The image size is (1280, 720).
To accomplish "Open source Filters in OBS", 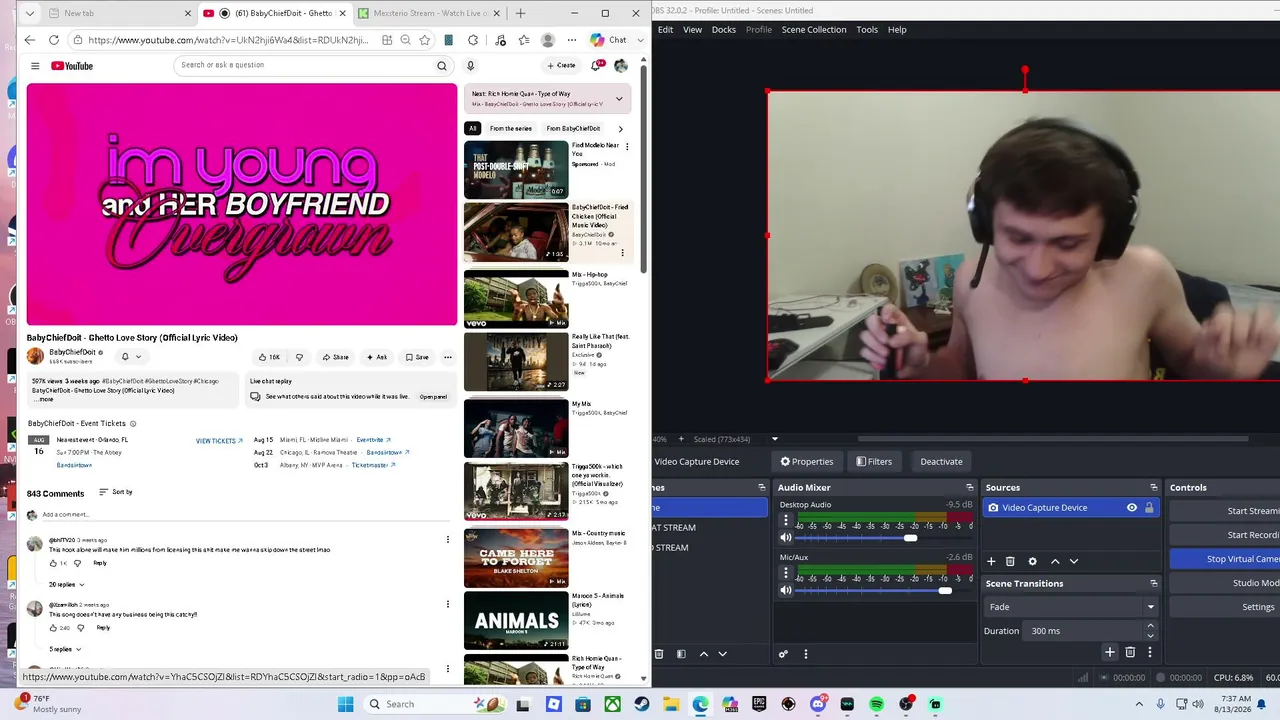I will [874, 462].
